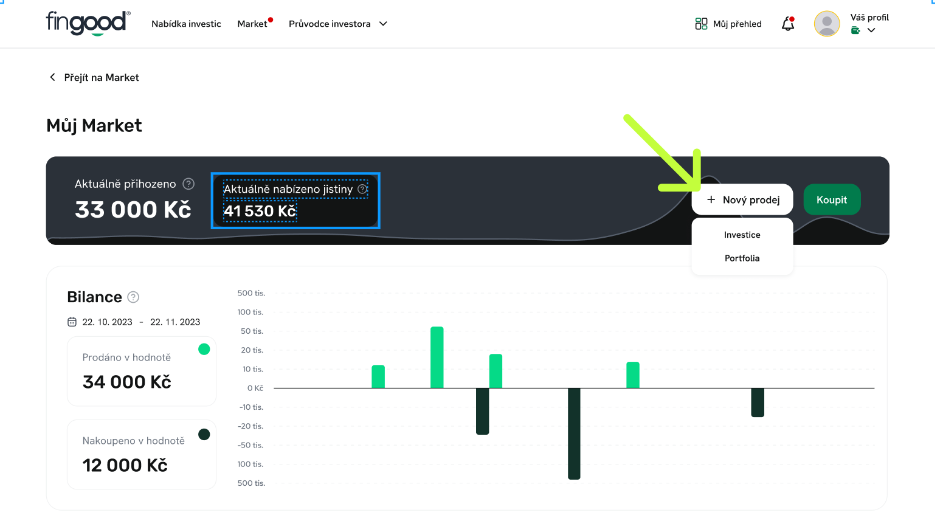This screenshot has width=936, height=519.
Task: Click the info icon next to Bilance
Action: click(133, 297)
